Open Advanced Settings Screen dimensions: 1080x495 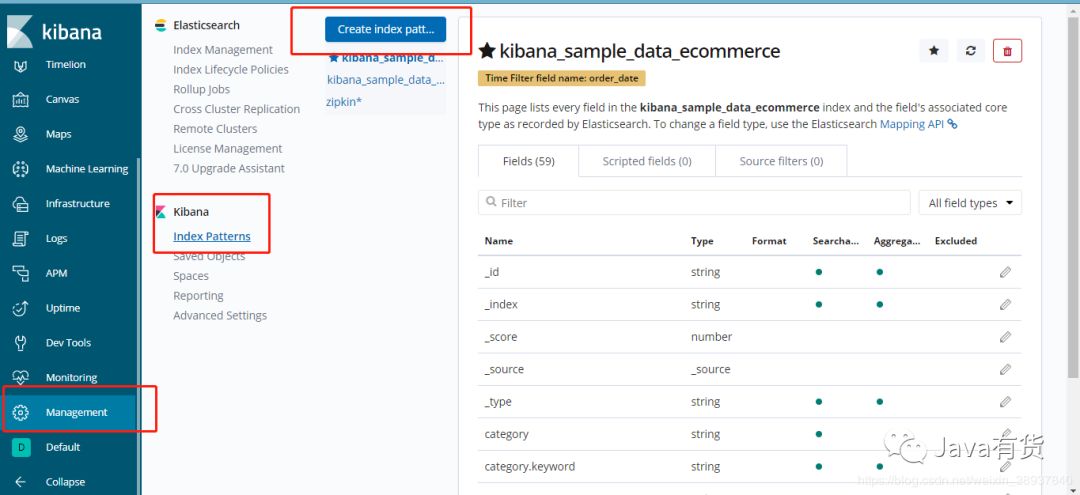pyautogui.click(x=220, y=316)
